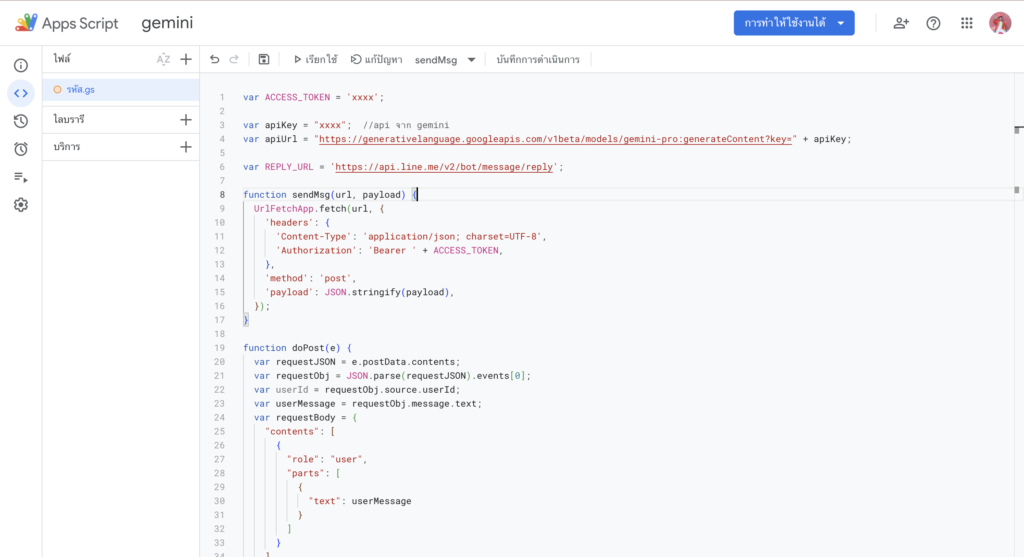Image resolution: width=1024 pixels, height=557 pixels.
Task: Open project history icon in sidebar
Action: (21, 121)
